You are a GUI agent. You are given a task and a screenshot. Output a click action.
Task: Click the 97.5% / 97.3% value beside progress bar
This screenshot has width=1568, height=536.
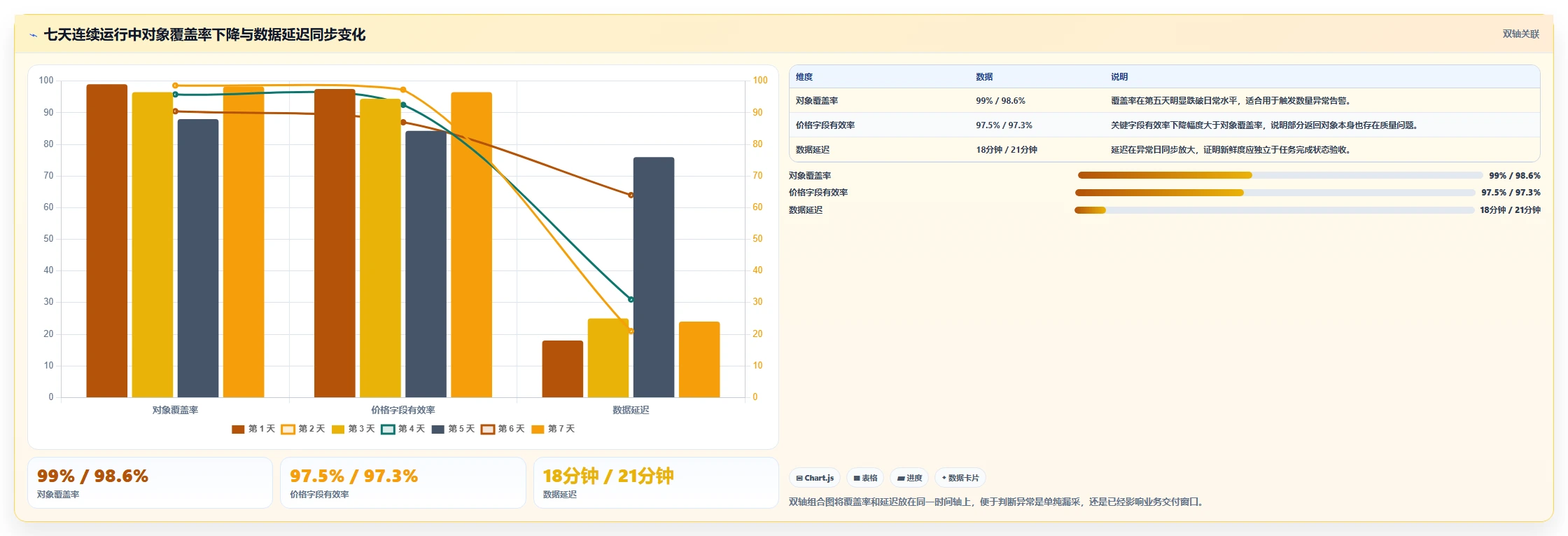(1511, 193)
